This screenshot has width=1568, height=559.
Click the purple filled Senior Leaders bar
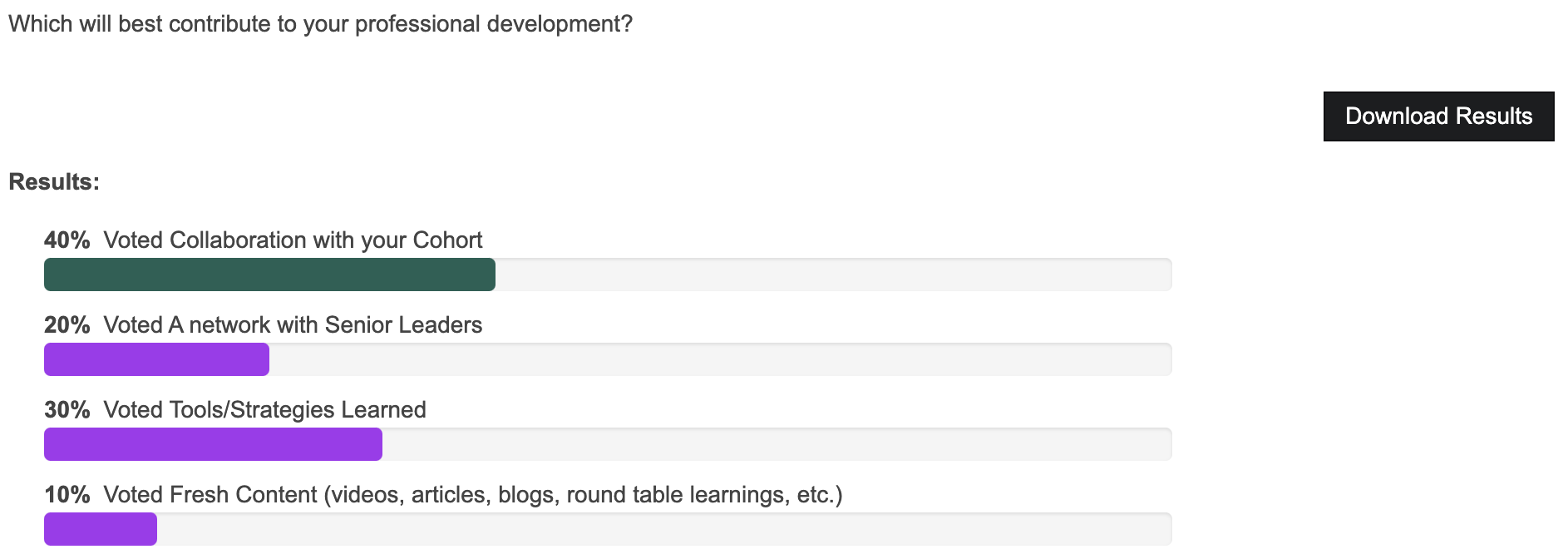point(156,359)
